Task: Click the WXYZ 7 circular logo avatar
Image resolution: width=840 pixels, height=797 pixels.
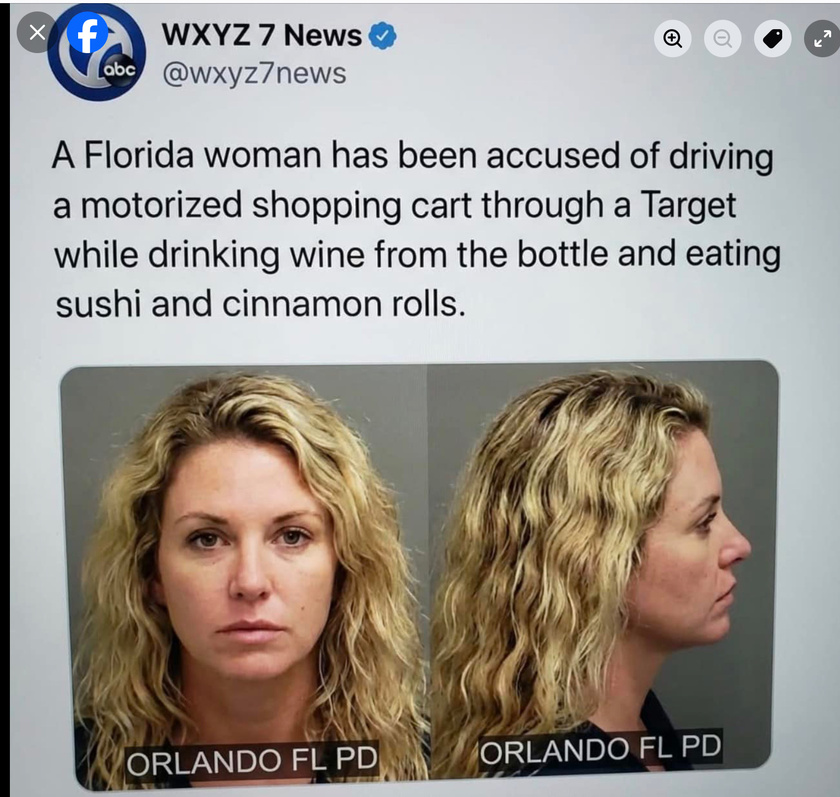Action: coord(97,53)
